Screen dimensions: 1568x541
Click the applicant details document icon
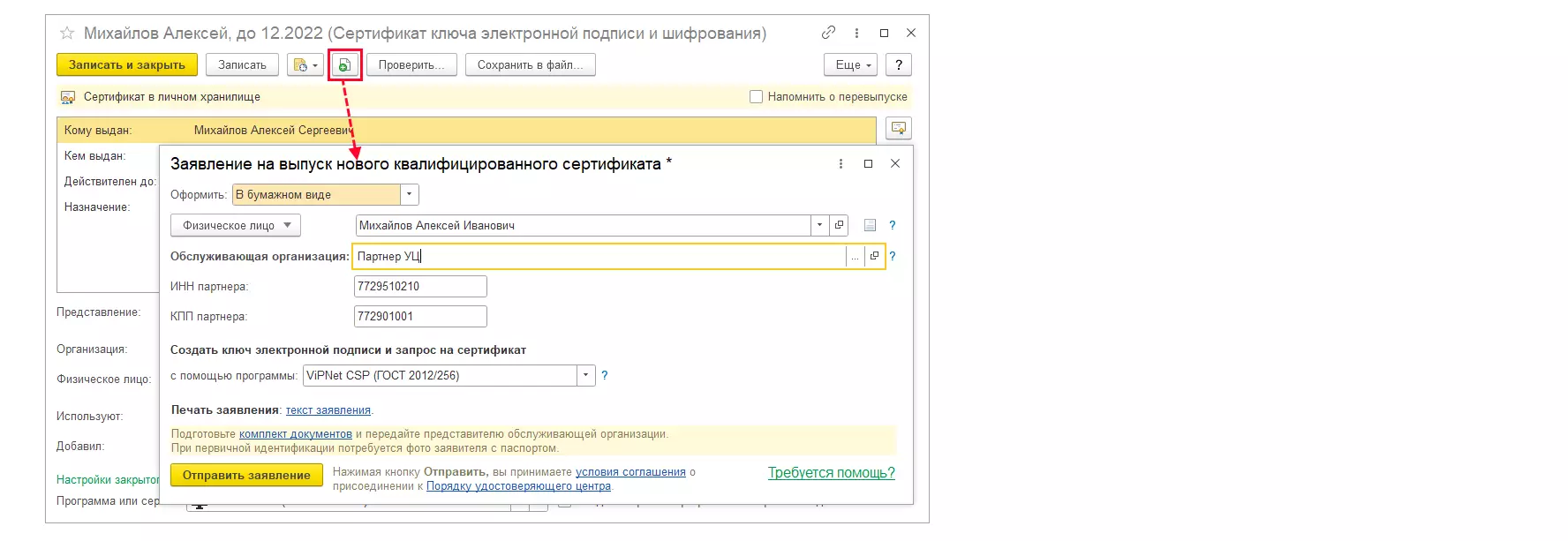click(x=870, y=225)
